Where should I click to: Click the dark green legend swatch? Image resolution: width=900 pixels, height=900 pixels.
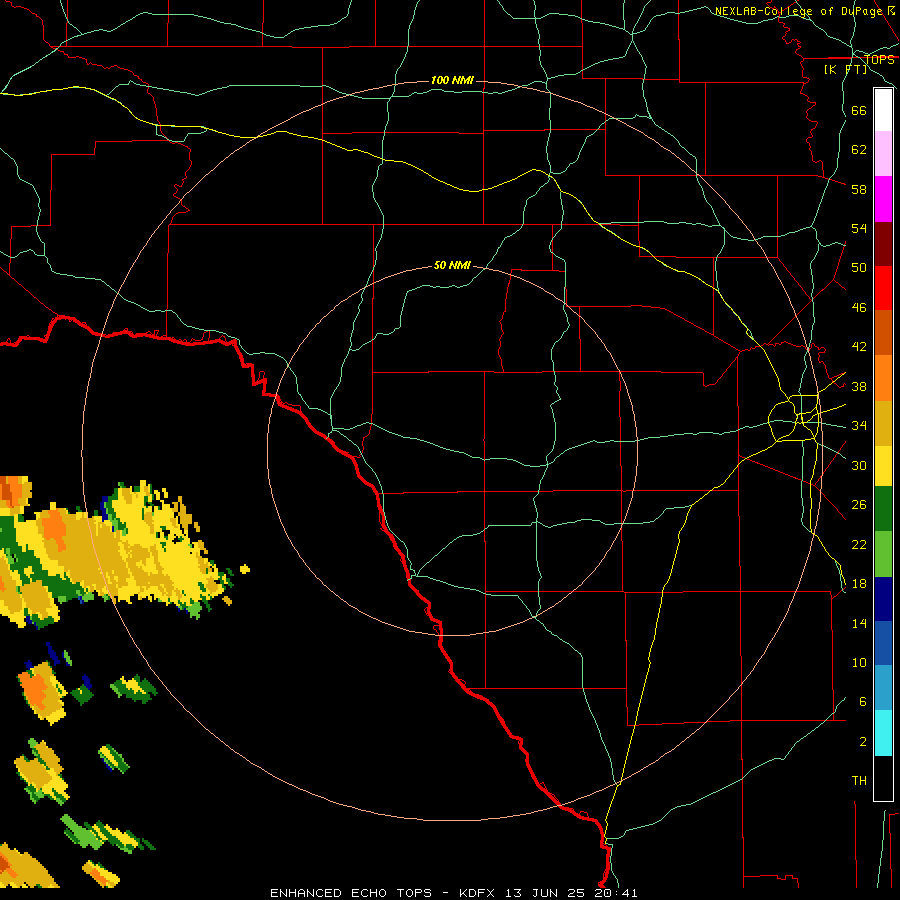click(883, 509)
